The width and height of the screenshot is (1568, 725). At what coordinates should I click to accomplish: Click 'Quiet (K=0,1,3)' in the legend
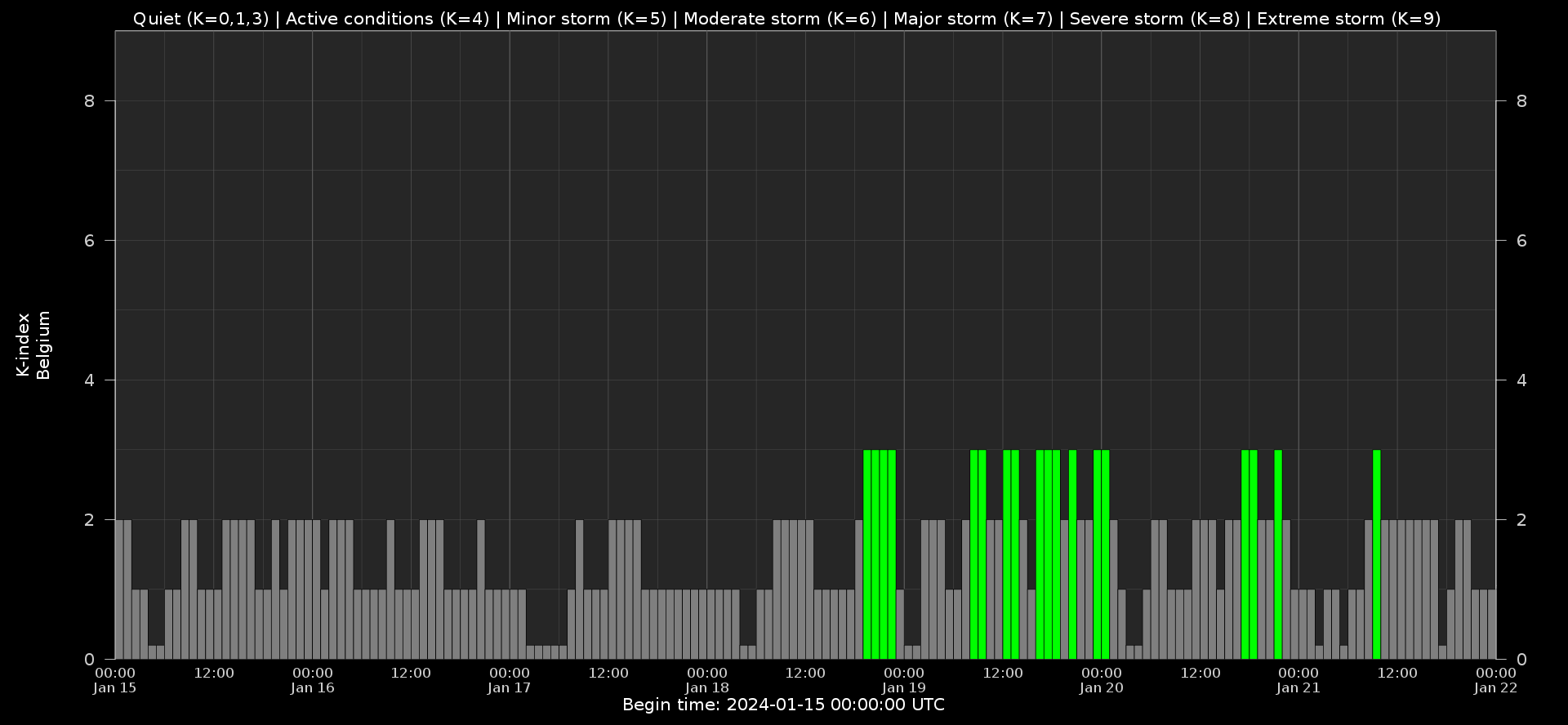point(201,19)
